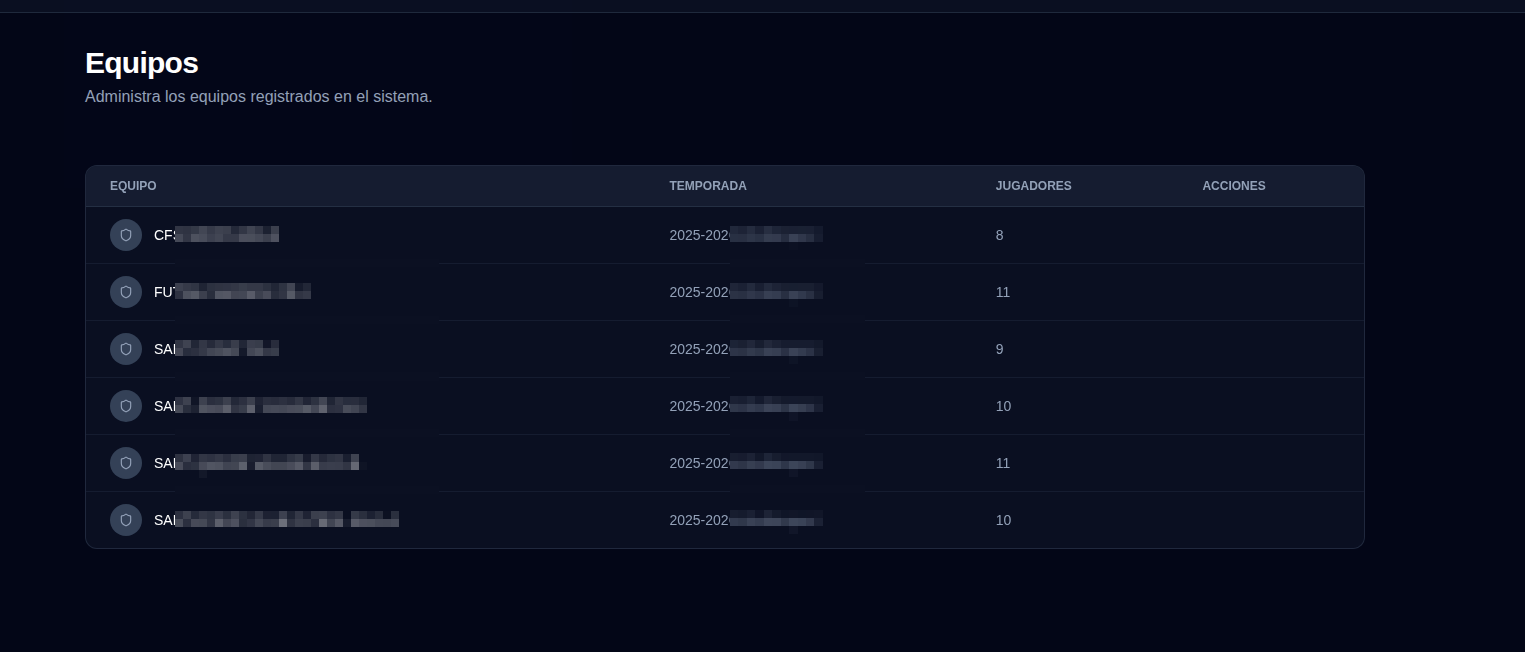The image size is (1525, 652).
Task: Select the team name in the last row
Action: click(276, 520)
